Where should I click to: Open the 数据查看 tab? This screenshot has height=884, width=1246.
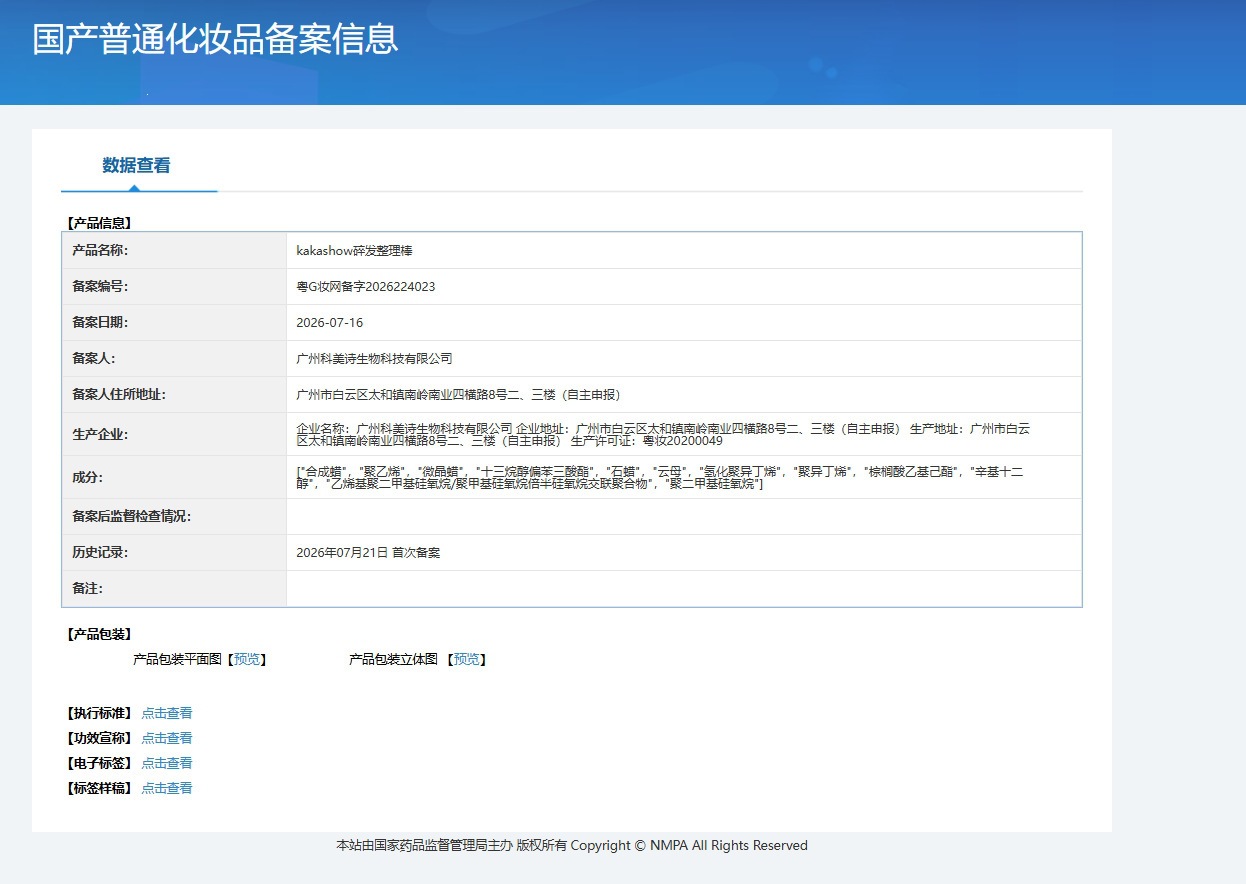pos(136,166)
